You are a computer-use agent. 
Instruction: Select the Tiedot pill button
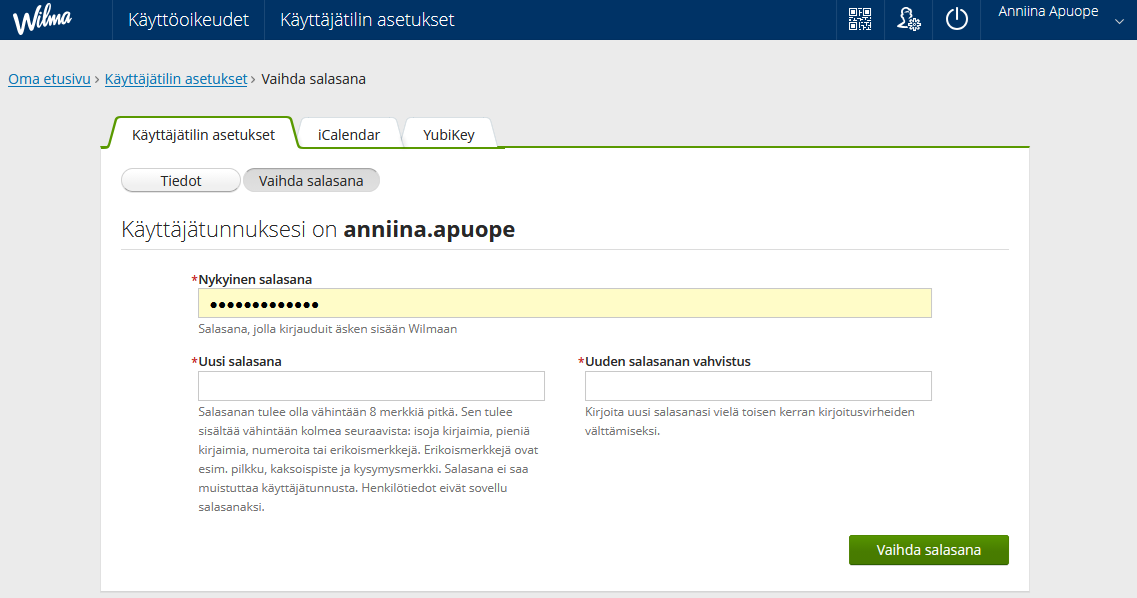pyautogui.click(x=181, y=181)
